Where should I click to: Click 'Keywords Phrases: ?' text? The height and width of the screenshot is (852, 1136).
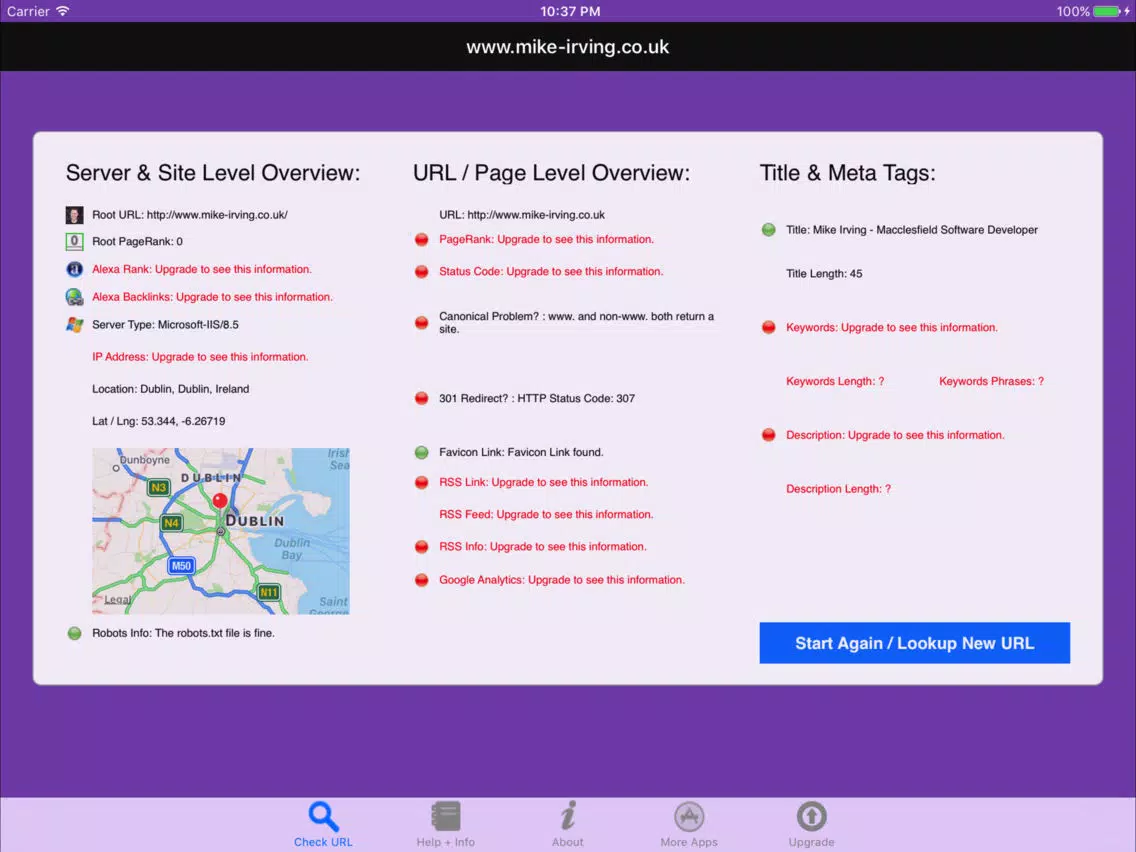coord(991,381)
